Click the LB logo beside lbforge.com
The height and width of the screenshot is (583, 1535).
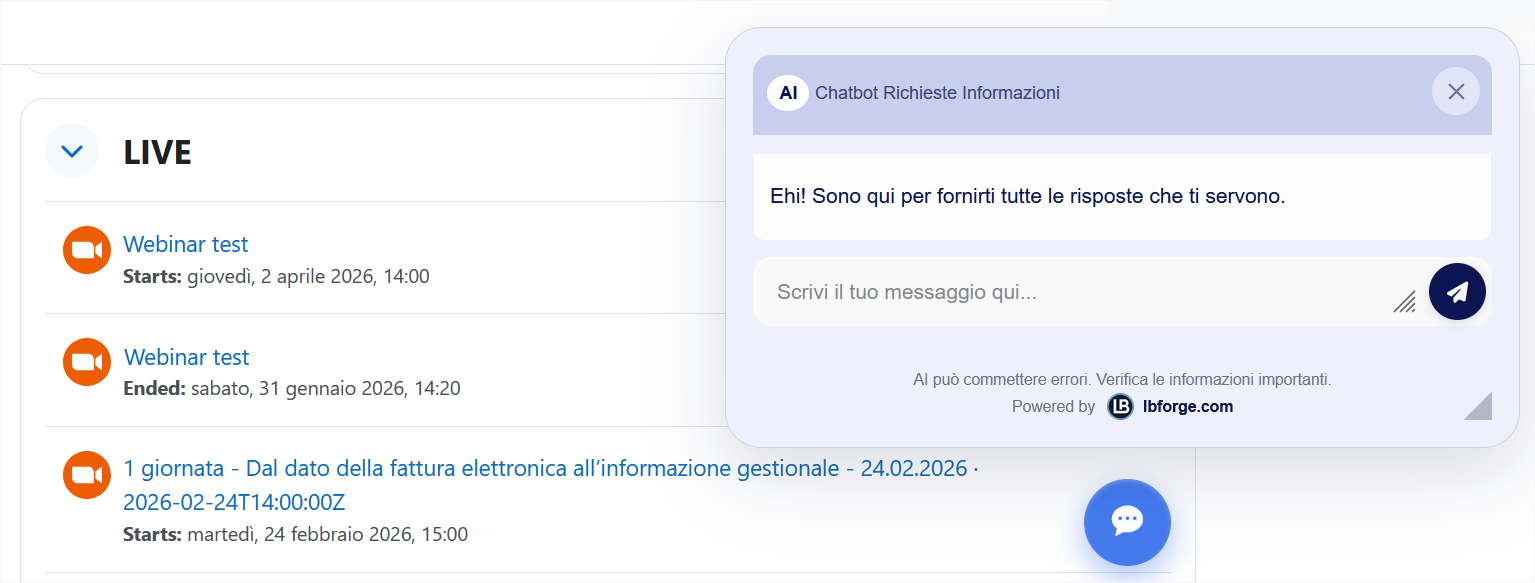click(x=1120, y=407)
